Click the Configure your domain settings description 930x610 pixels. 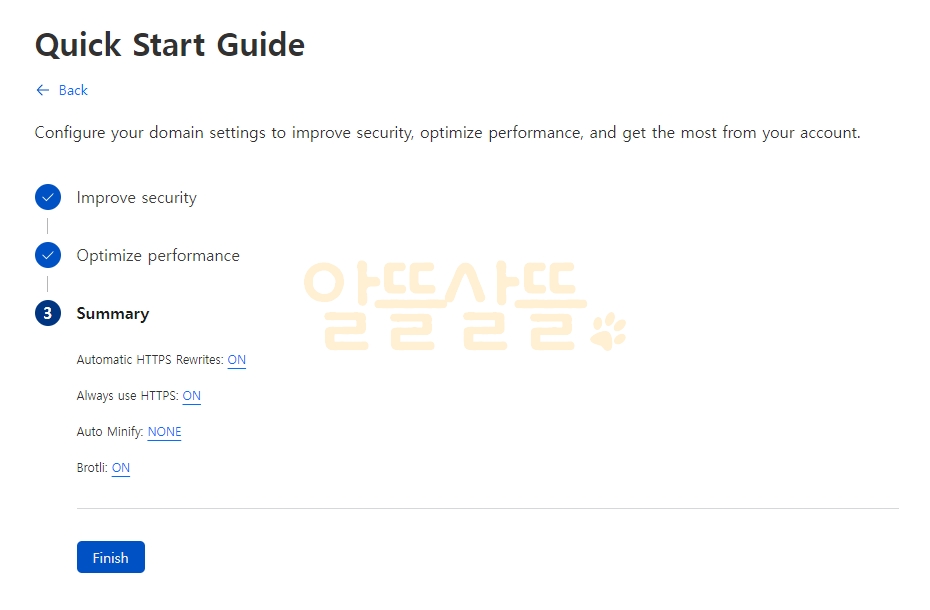(447, 133)
